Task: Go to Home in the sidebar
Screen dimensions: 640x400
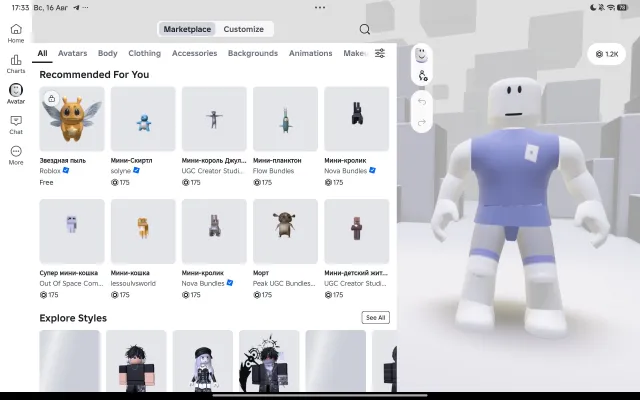Action: coord(16,33)
